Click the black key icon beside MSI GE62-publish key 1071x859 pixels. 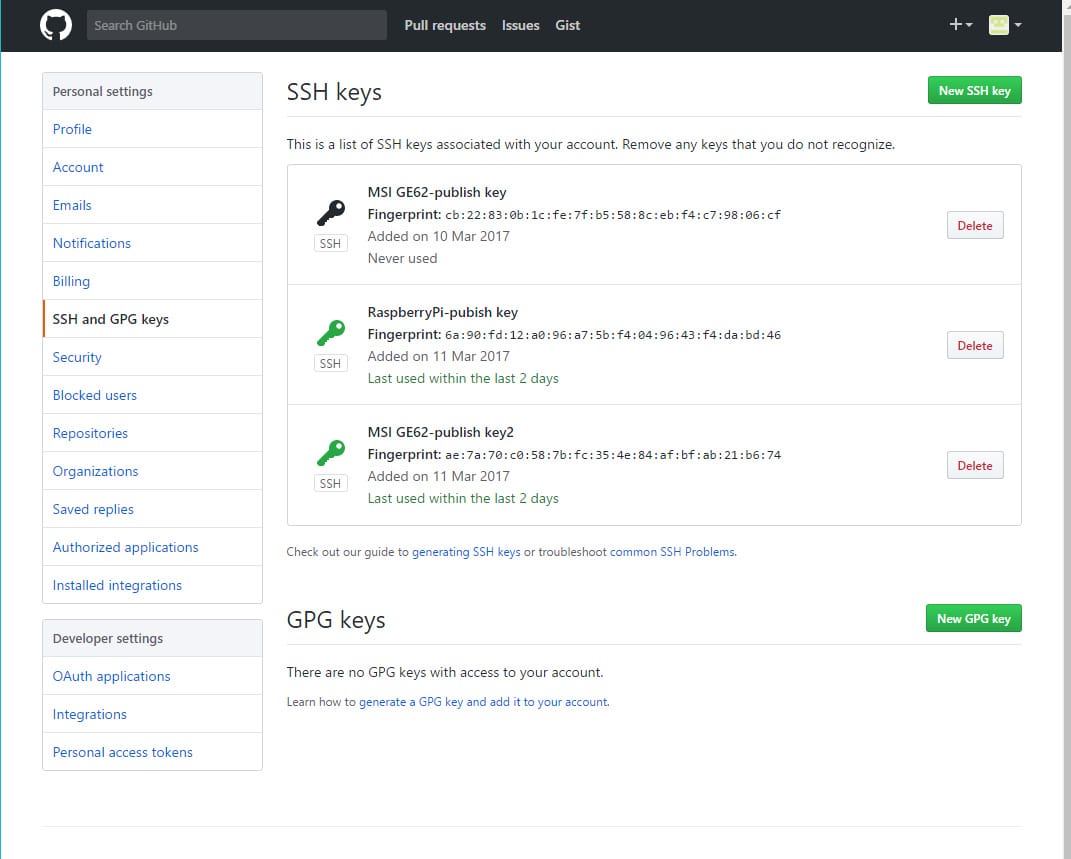click(x=330, y=211)
